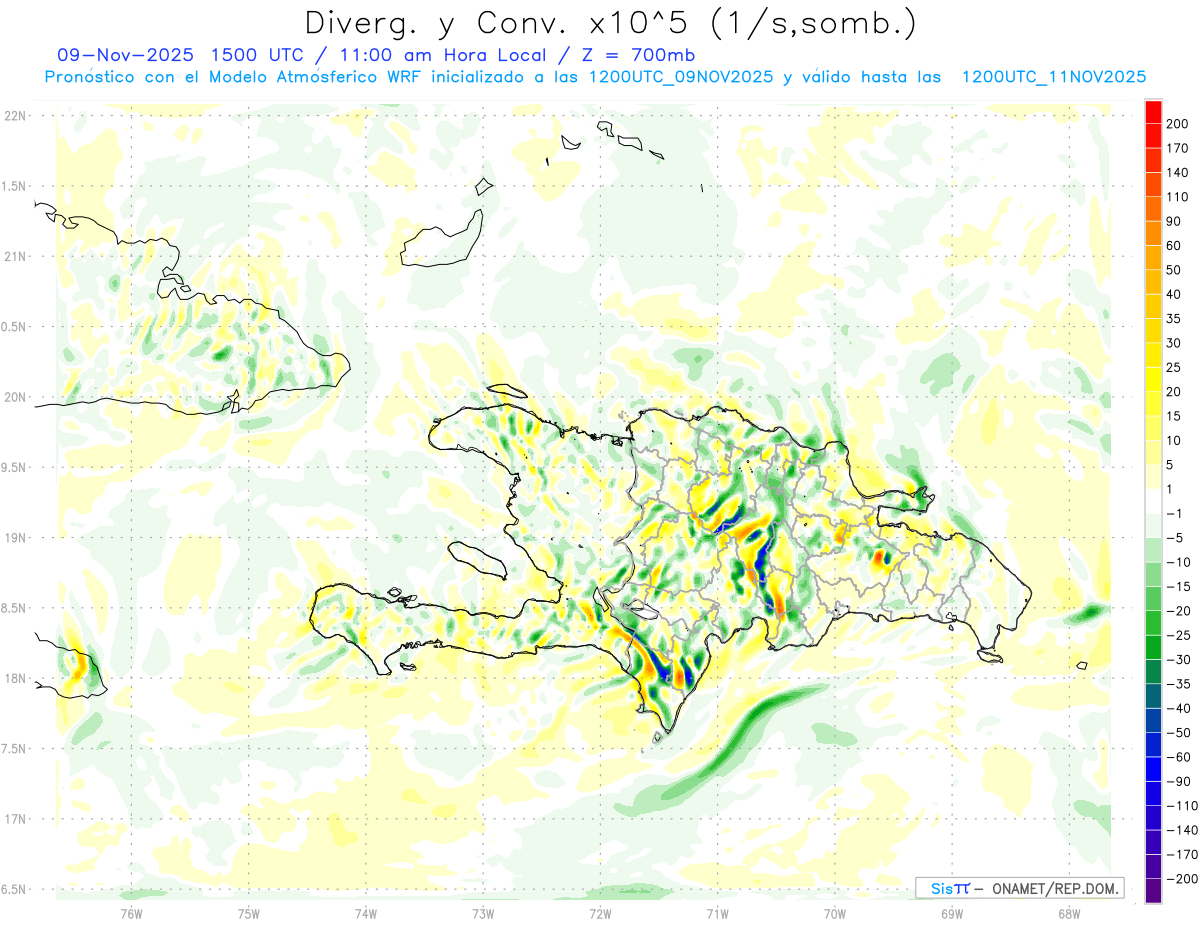Click the 170 colorbar value label
Image resolution: width=1200 pixels, height=927 pixels.
pyautogui.click(x=1177, y=147)
